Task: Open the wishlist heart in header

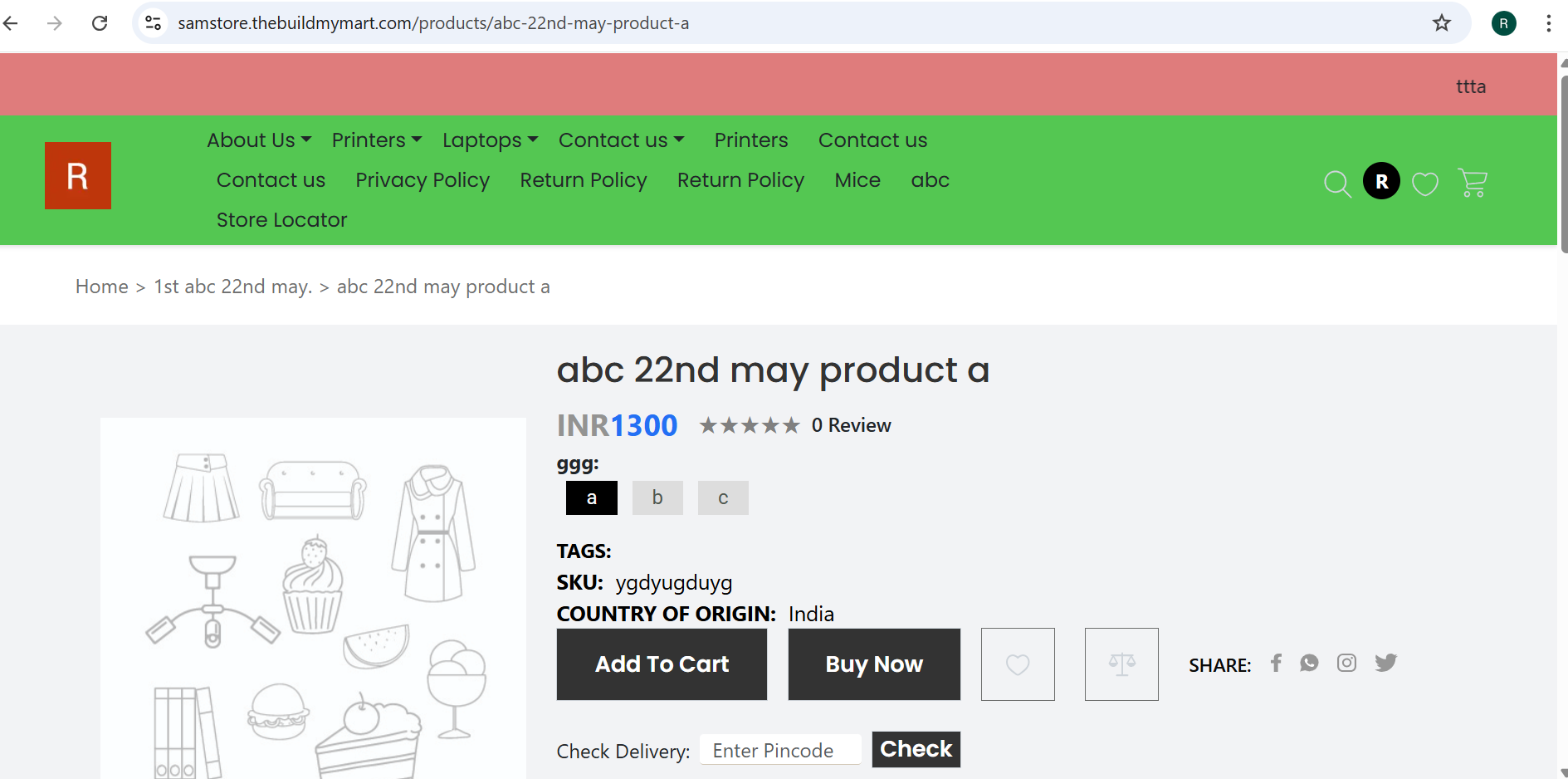Action: 1425,183
